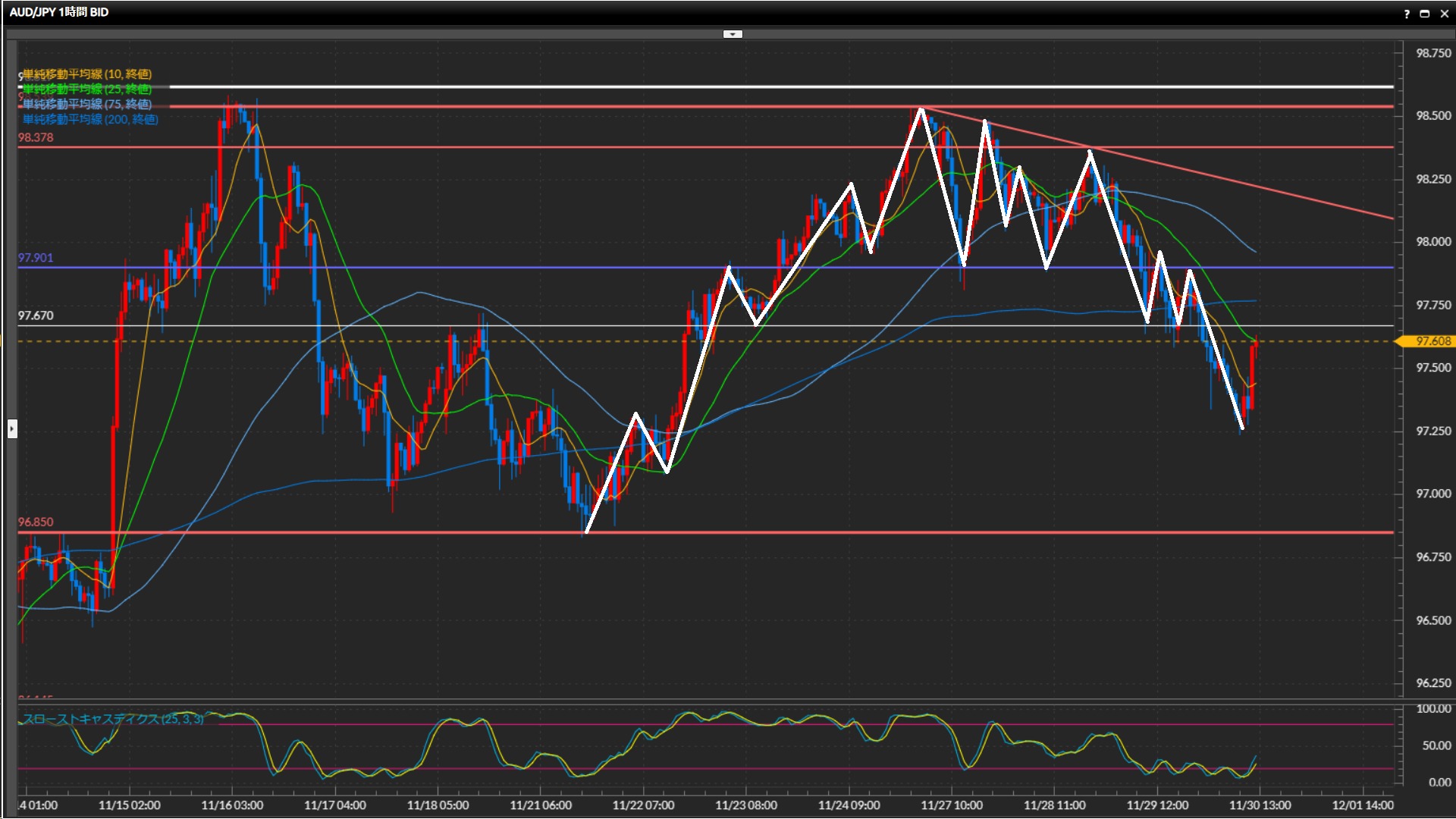Screen dimensions: 1456x819
Task: Close the AUD/JPY chart window
Action: click(1445, 14)
